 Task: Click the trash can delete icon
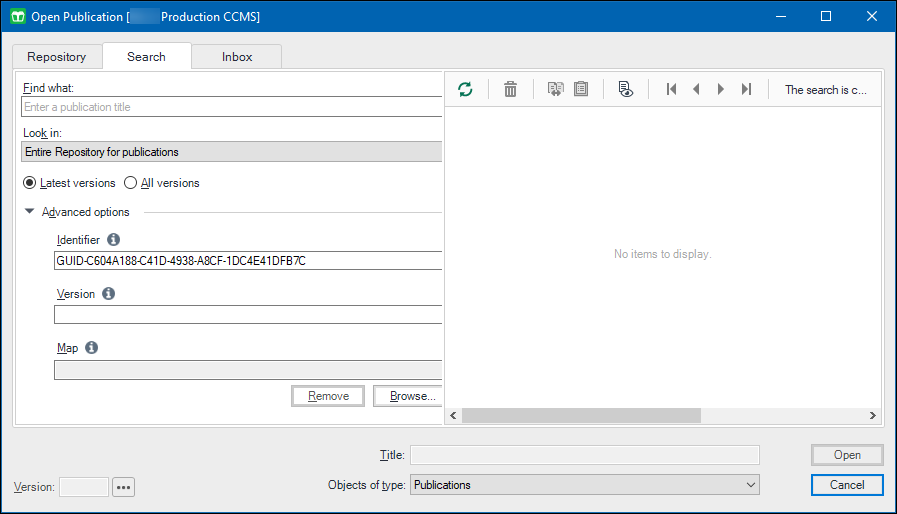[510, 89]
